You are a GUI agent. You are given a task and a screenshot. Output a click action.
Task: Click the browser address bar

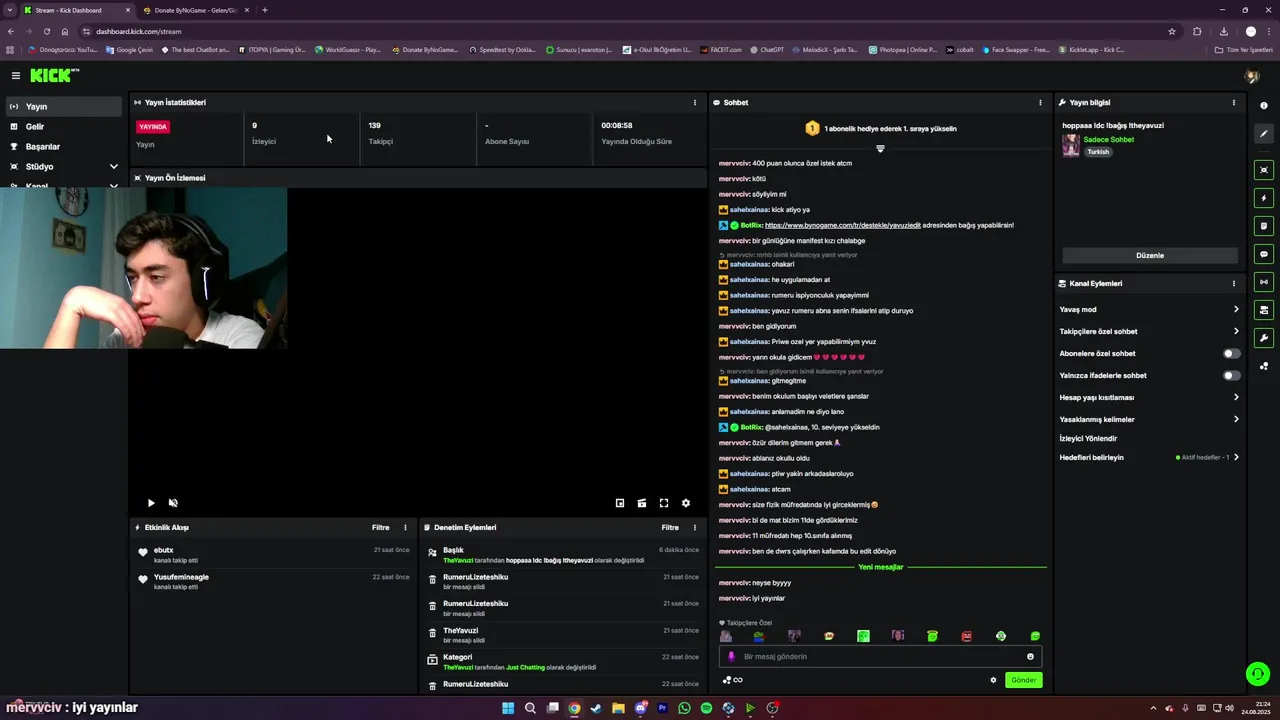620,31
